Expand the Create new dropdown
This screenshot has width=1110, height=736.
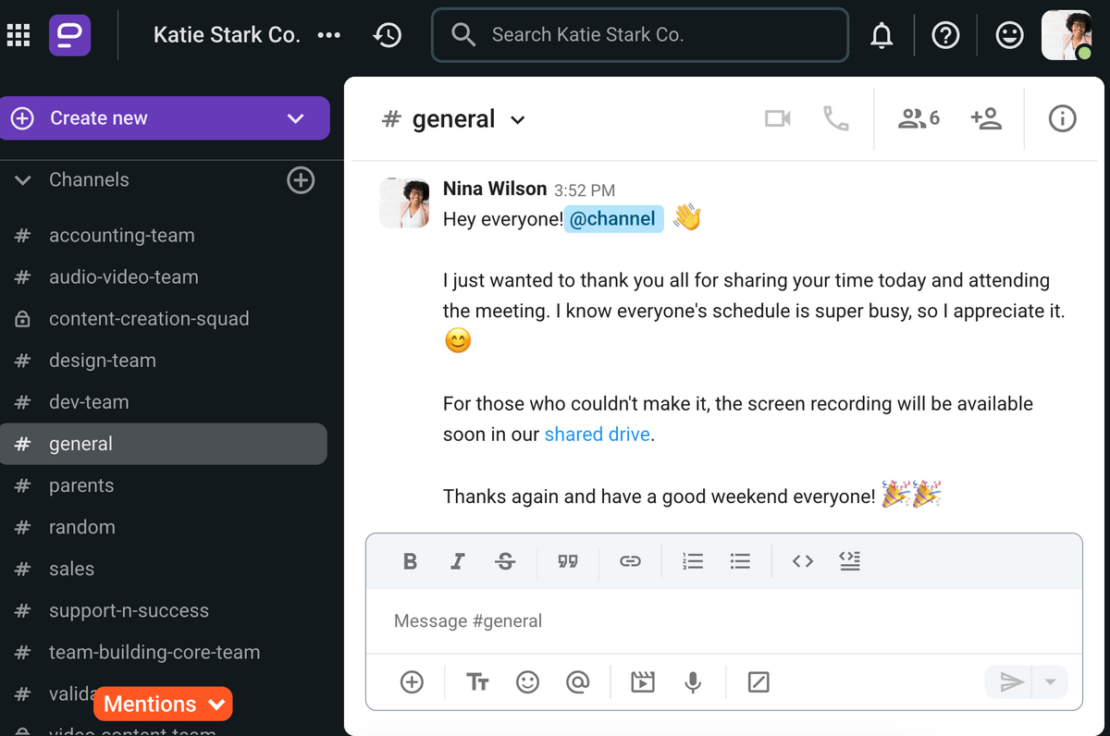(295, 118)
